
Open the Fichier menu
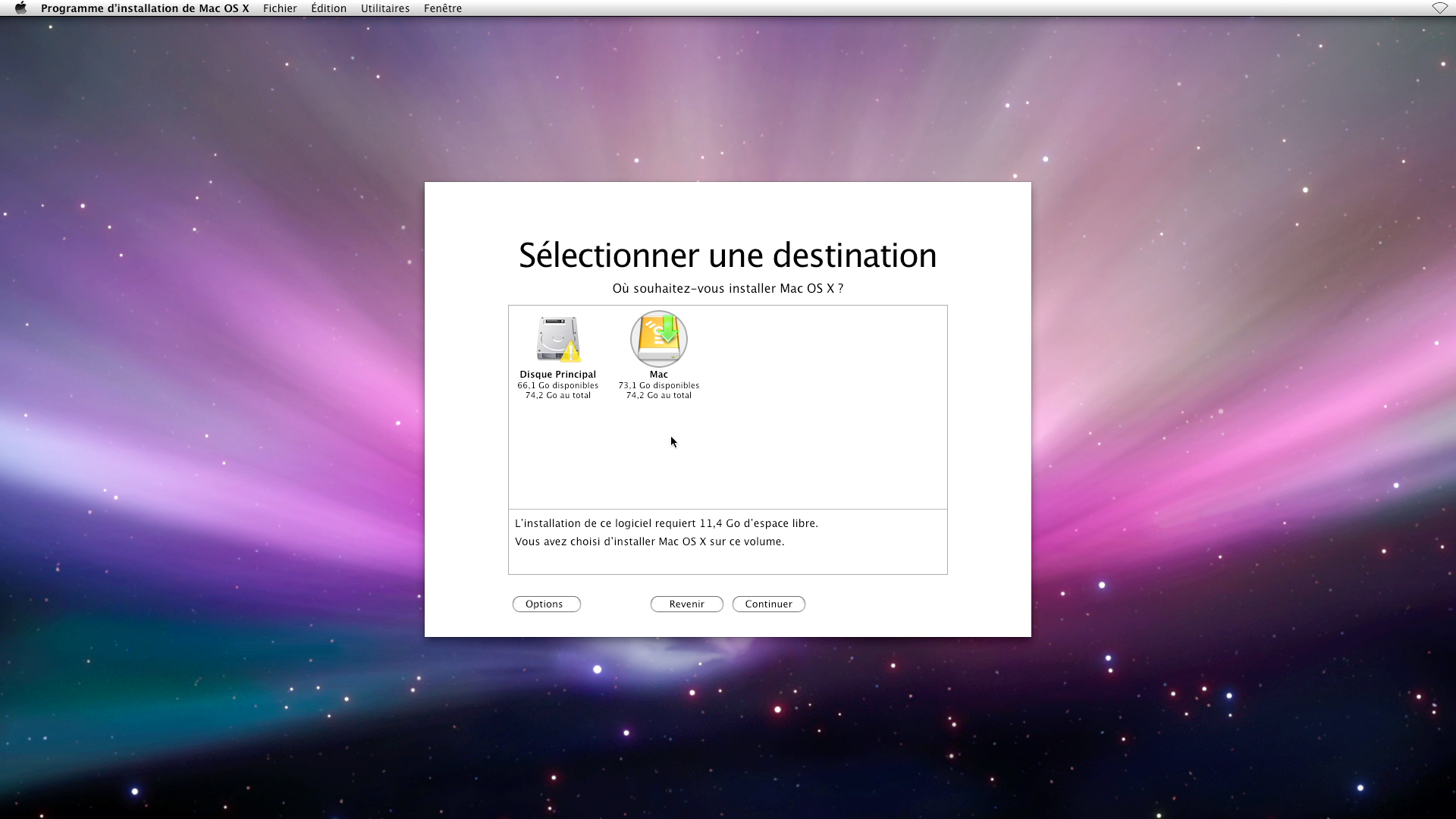pyautogui.click(x=280, y=8)
